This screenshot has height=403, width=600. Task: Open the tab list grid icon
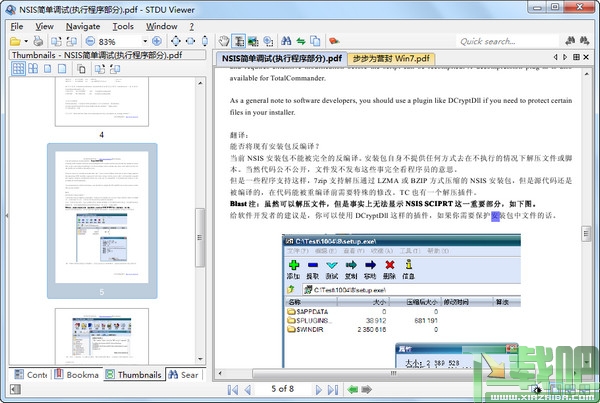pos(576,57)
